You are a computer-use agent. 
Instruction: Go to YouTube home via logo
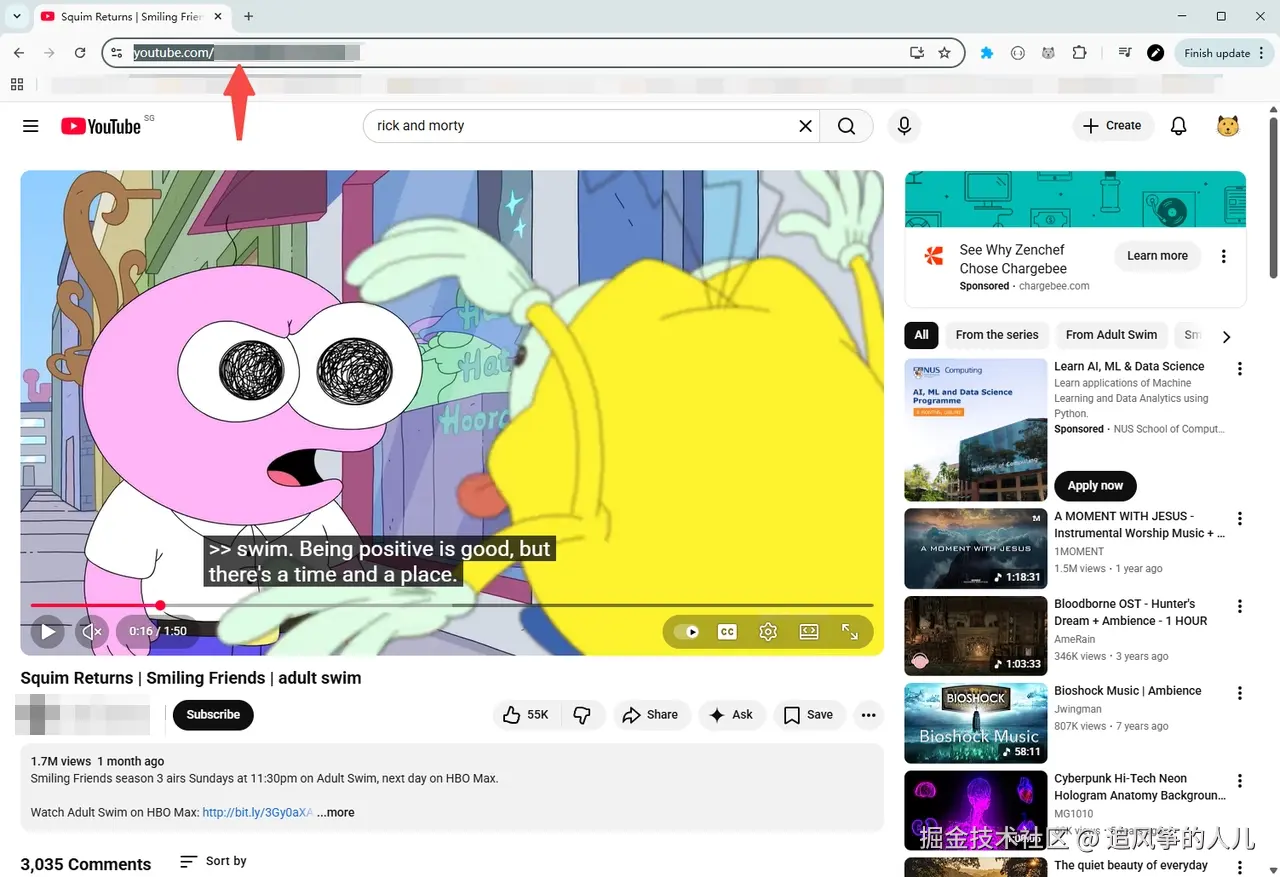click(100, 126)
